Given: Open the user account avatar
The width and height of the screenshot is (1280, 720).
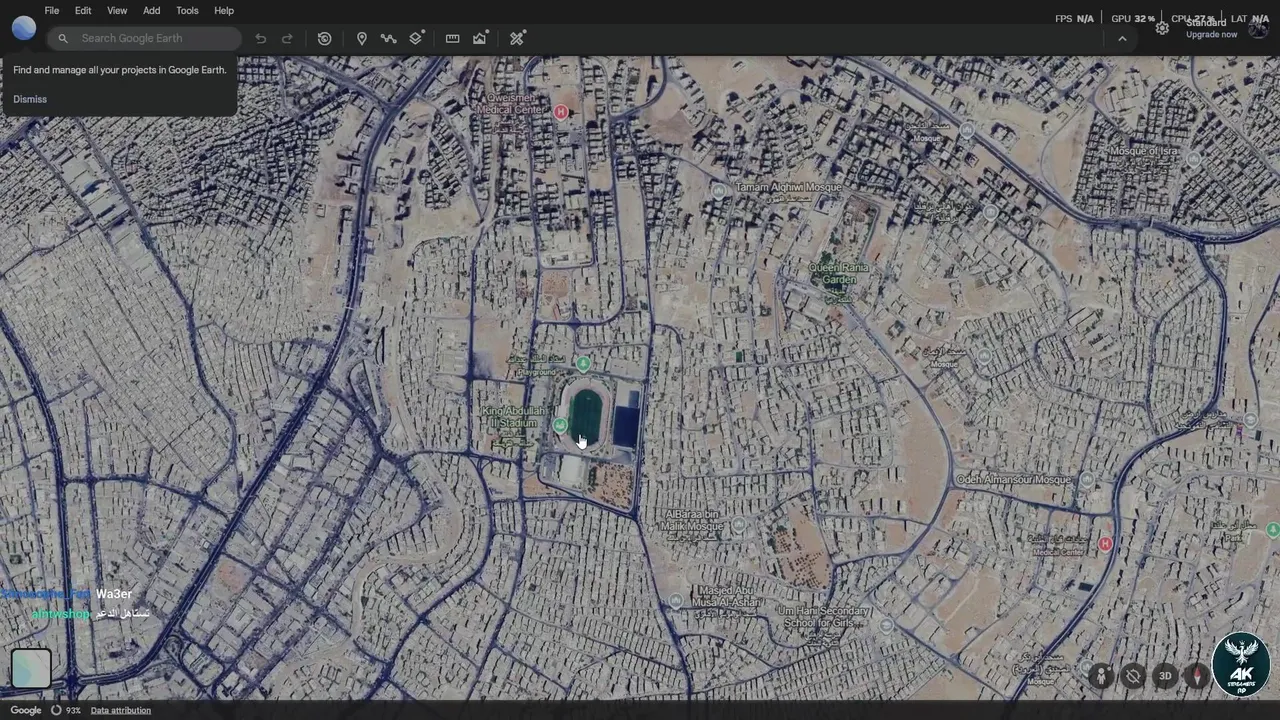Looking at the screenshot, I should (1258, 27).
